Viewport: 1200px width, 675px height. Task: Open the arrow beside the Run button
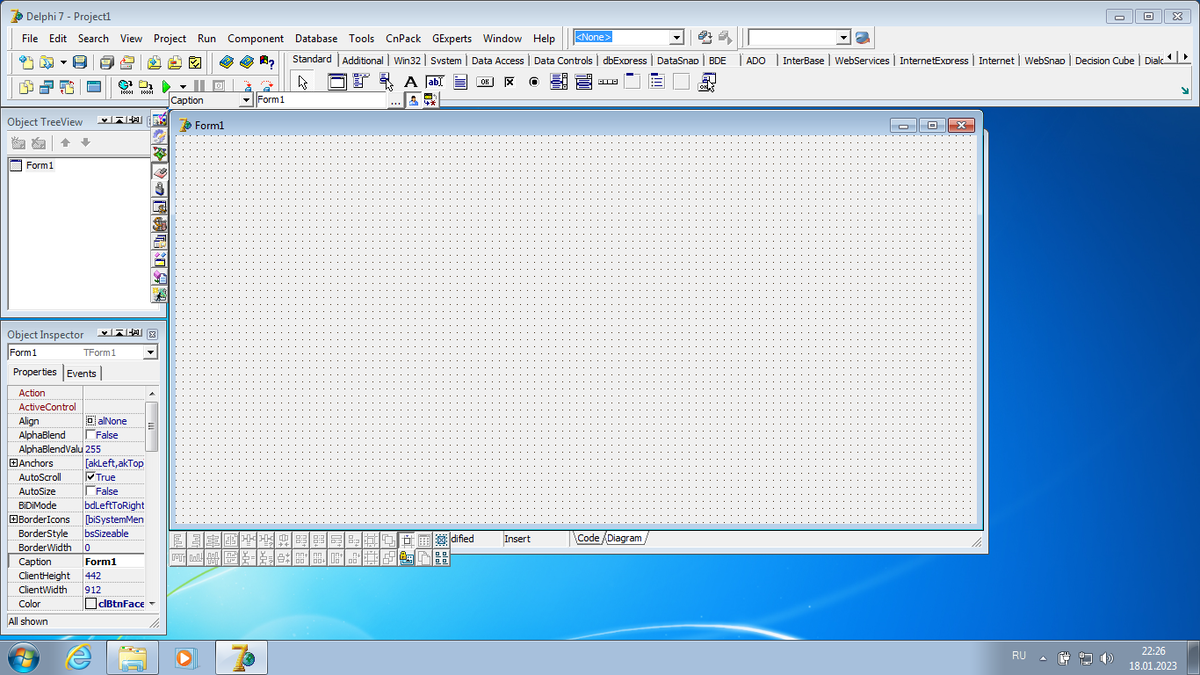point(182,87)
